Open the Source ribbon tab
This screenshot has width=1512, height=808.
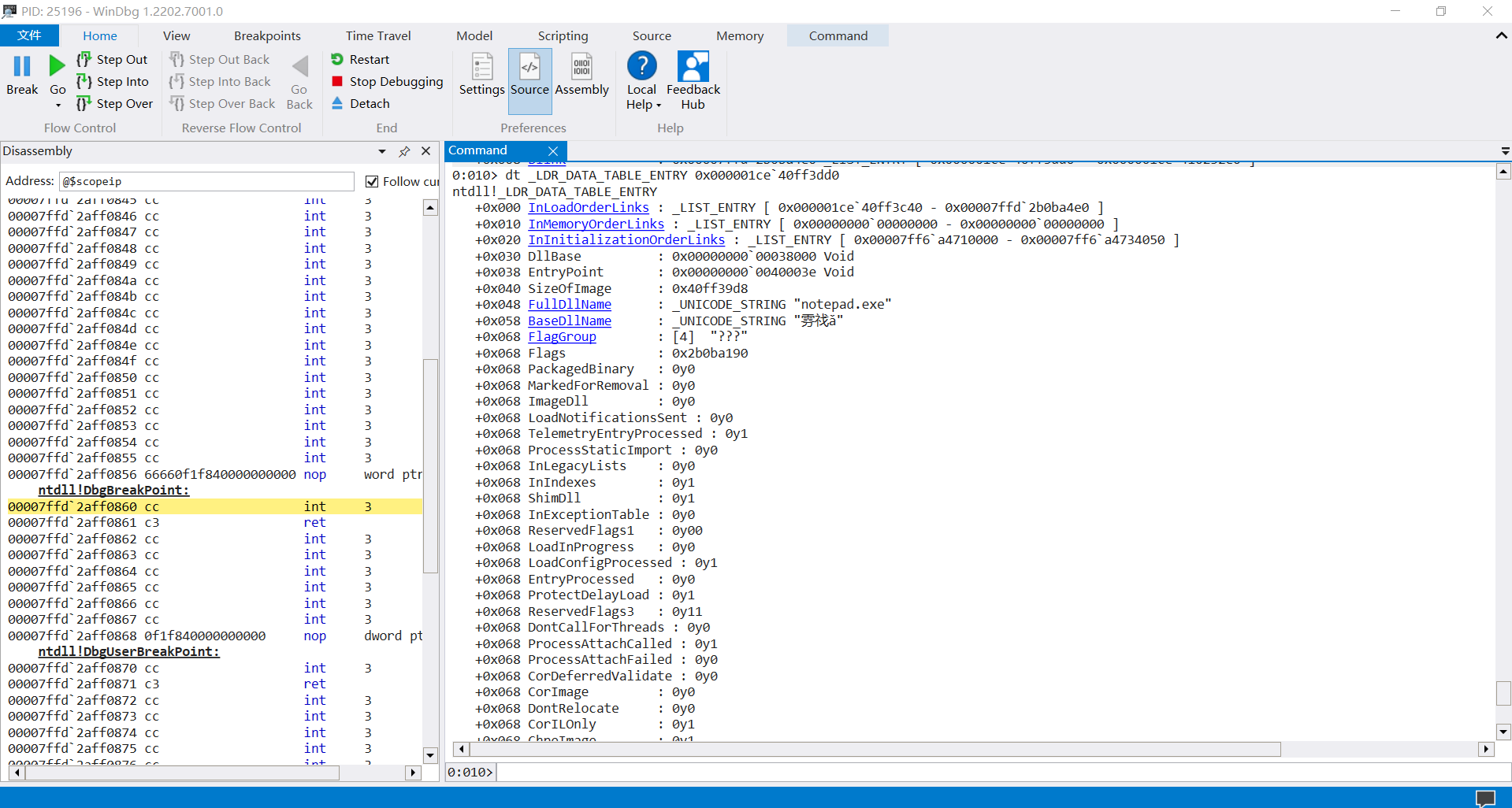652,35
